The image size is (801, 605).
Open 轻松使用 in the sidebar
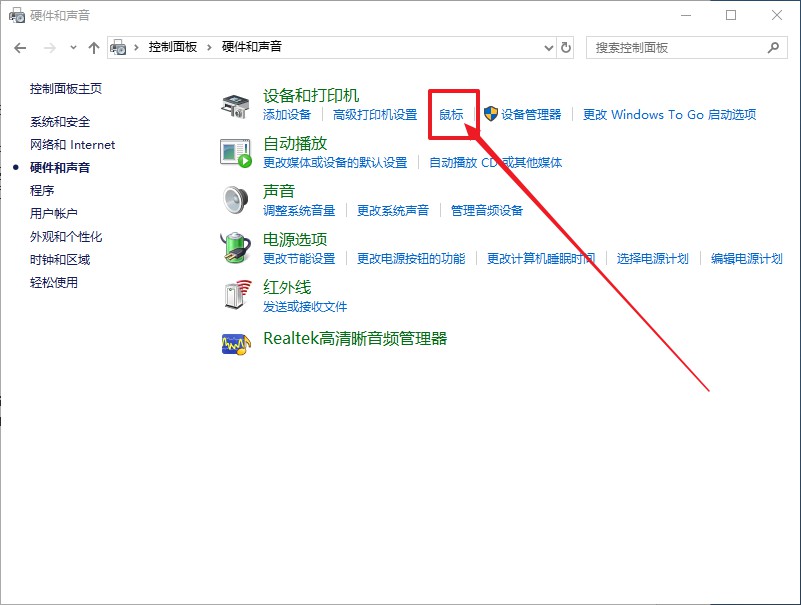(54, 283)
